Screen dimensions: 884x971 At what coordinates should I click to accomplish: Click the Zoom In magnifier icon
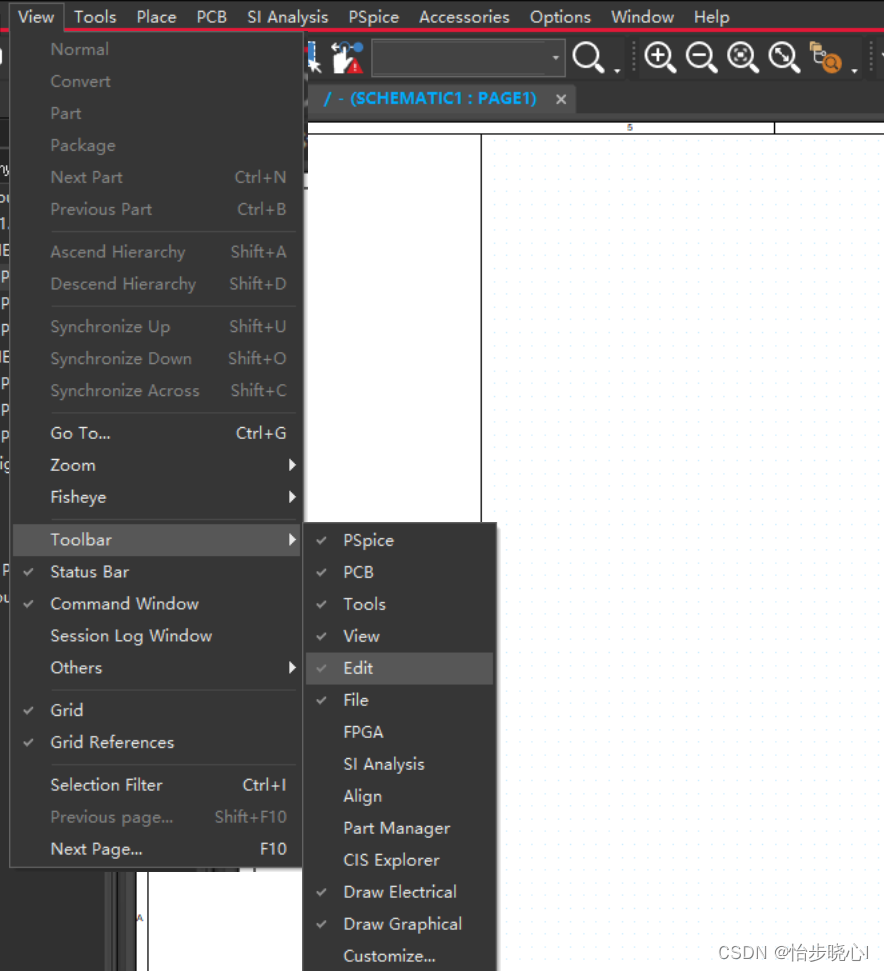[x=660, y=58]
